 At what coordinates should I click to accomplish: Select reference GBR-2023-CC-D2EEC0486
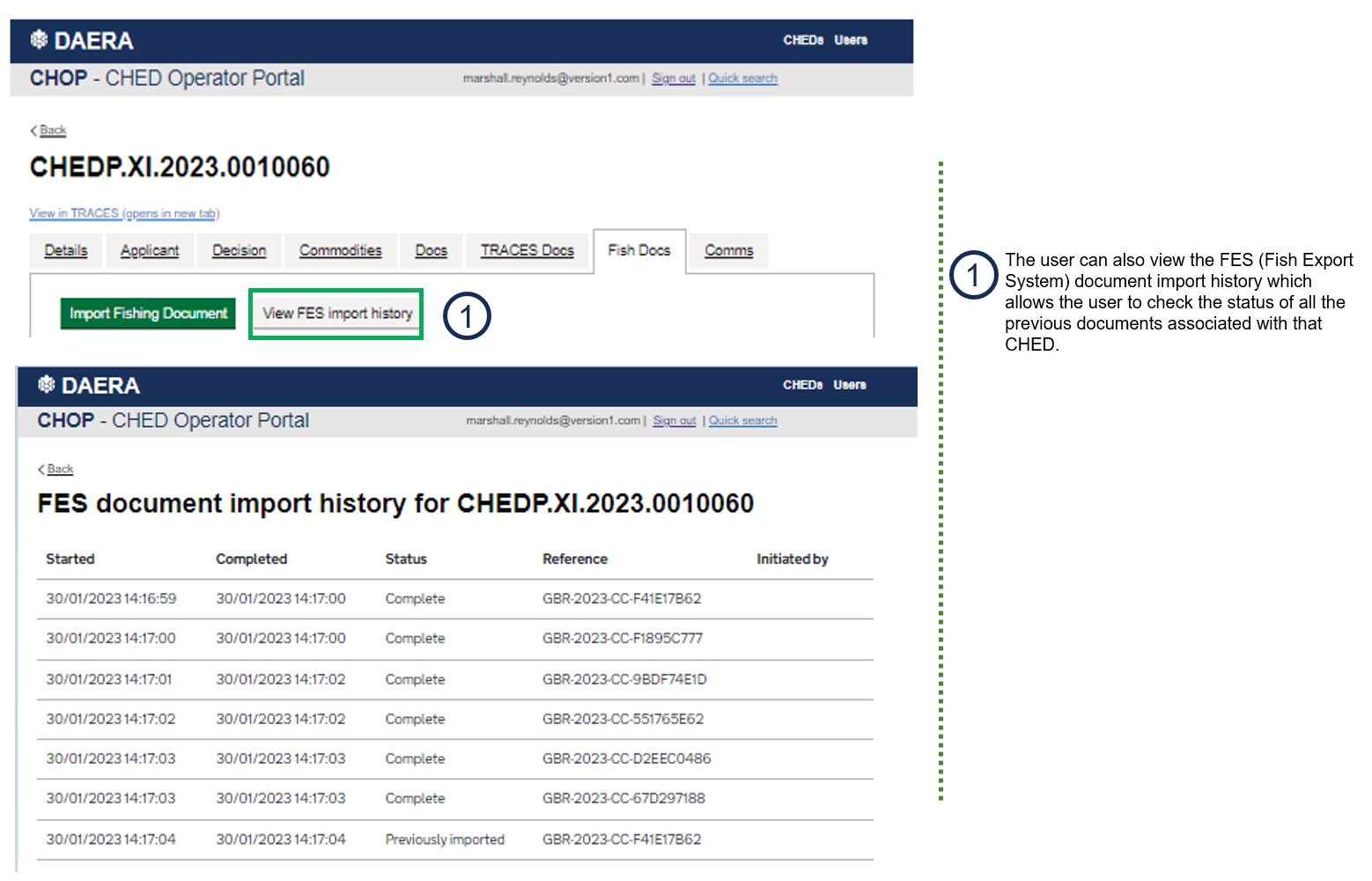coord(627,759)
